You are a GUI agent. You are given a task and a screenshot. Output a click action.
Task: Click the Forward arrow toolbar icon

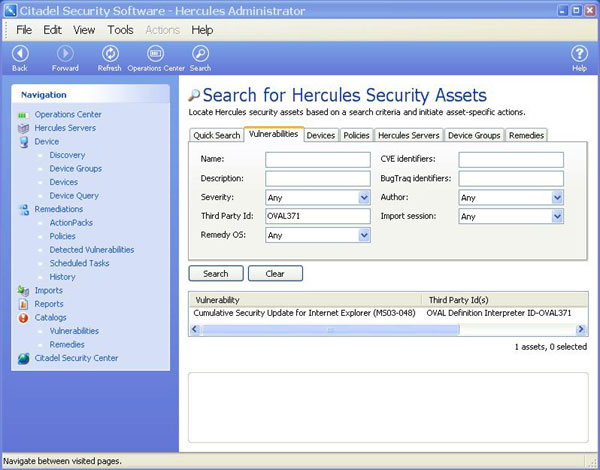[x=65, y=54]
